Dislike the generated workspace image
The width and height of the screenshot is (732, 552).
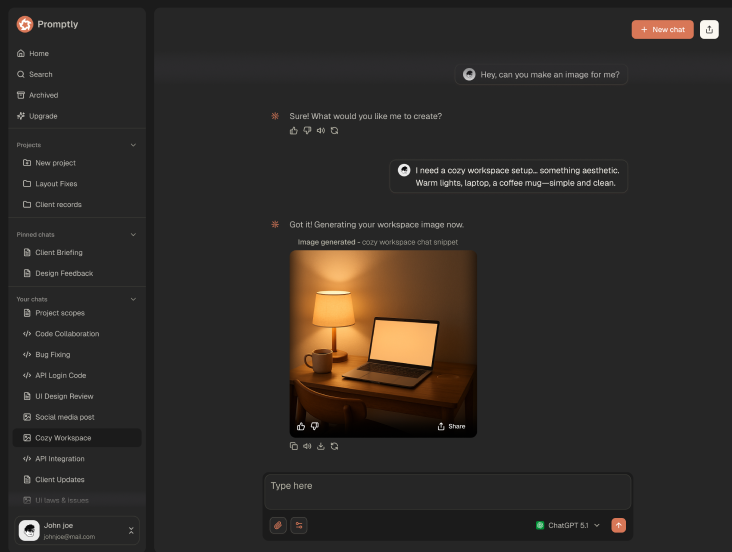click(x=315, y=426)
